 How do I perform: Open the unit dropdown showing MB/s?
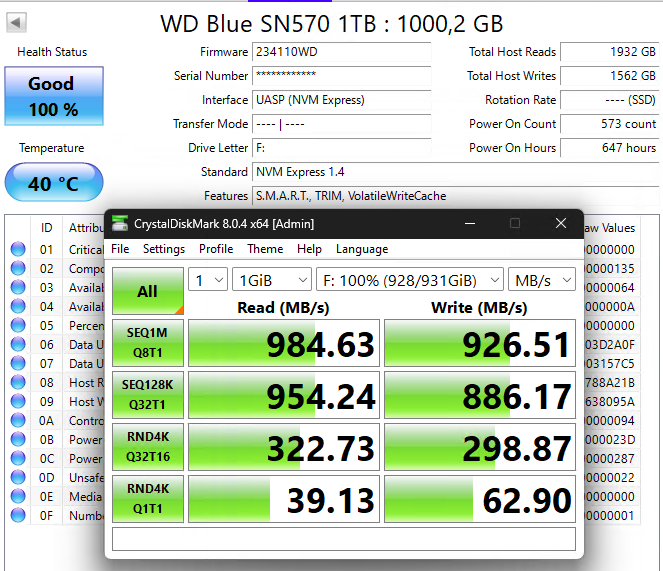pyautogui.click(x=542, y=280)
